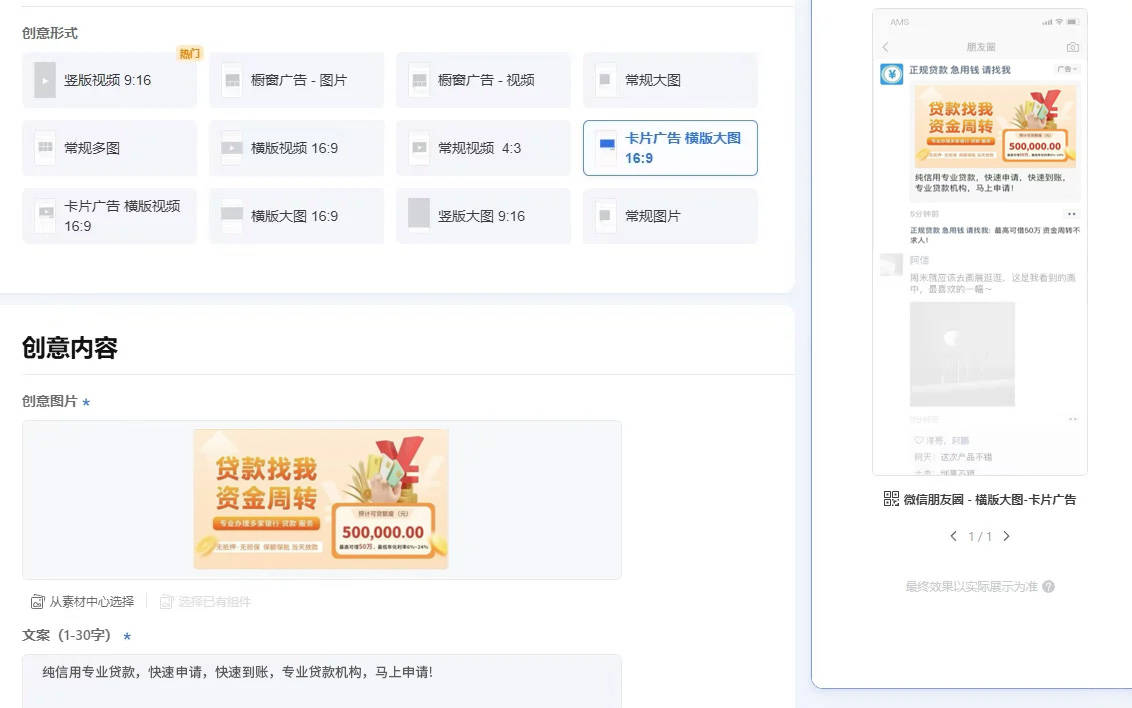Viewport: 1132px width, 708px height.
Task: Pick 橱窗广告 - 视频 format option
Action: tap(483, 80)
